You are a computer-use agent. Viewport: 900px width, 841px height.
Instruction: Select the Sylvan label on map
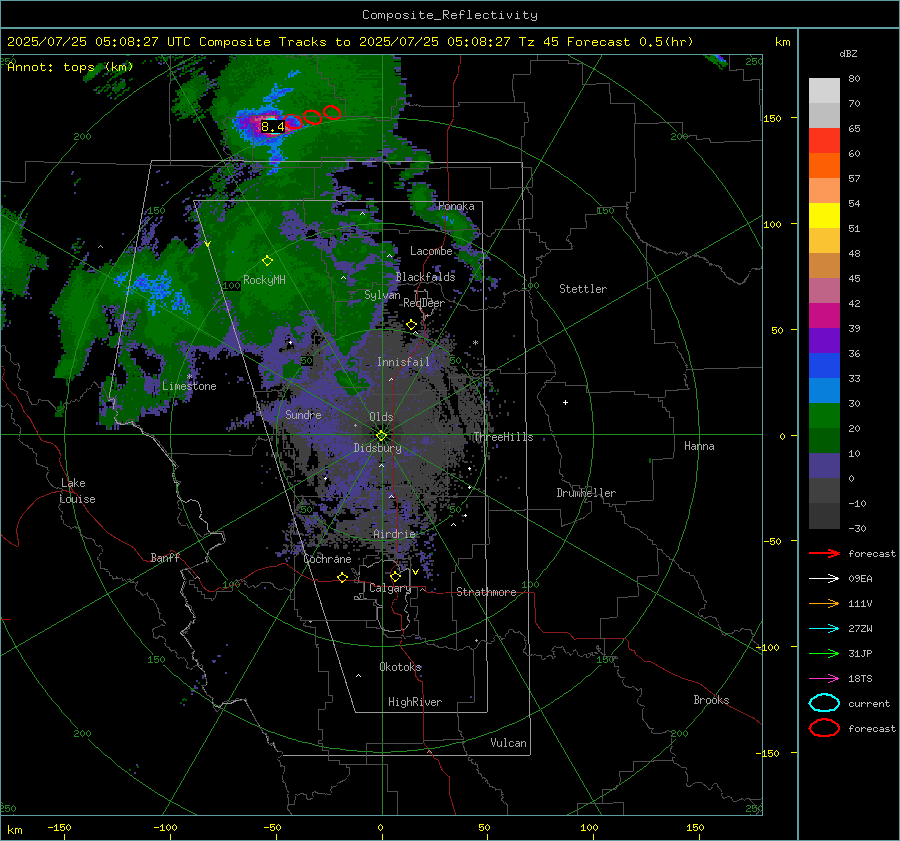pyautogui.click(x=382, y=295)
